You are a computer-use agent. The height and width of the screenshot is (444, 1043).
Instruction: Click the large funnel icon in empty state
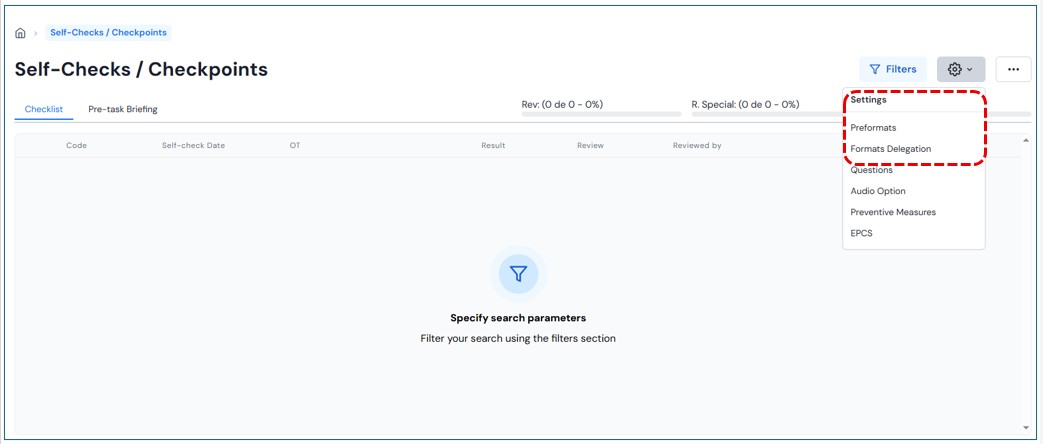tap(518, 273)
